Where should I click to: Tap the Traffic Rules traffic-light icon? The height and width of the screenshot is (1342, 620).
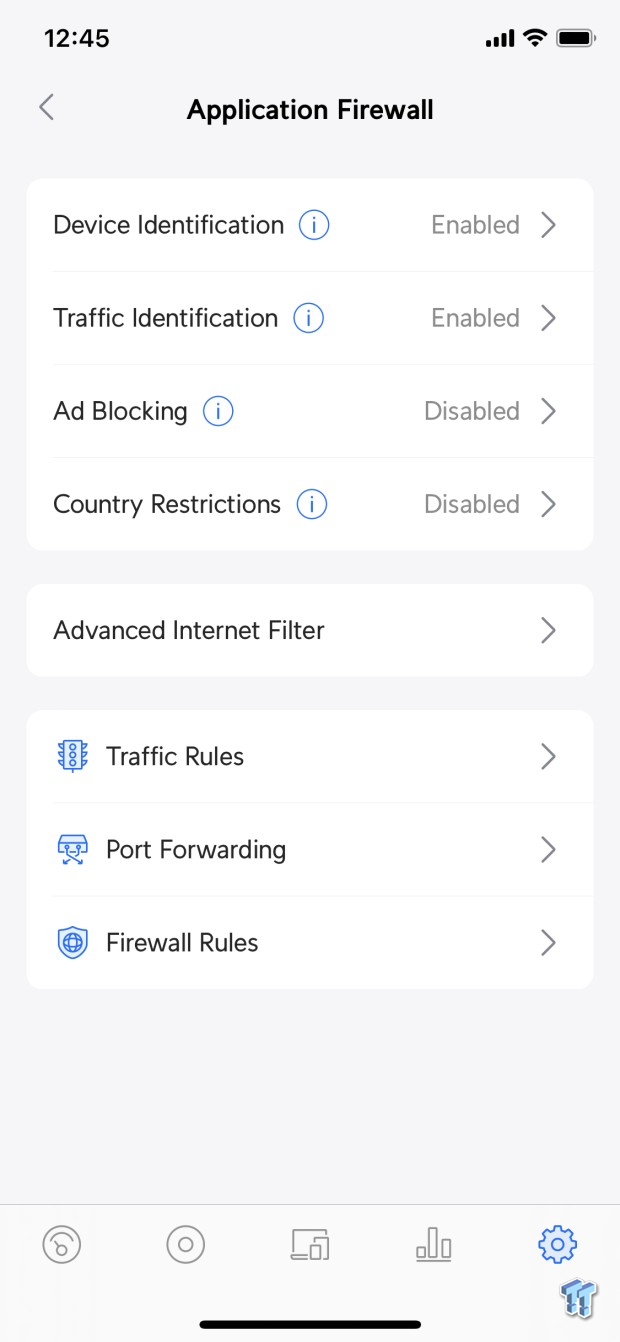coord(73,756)
